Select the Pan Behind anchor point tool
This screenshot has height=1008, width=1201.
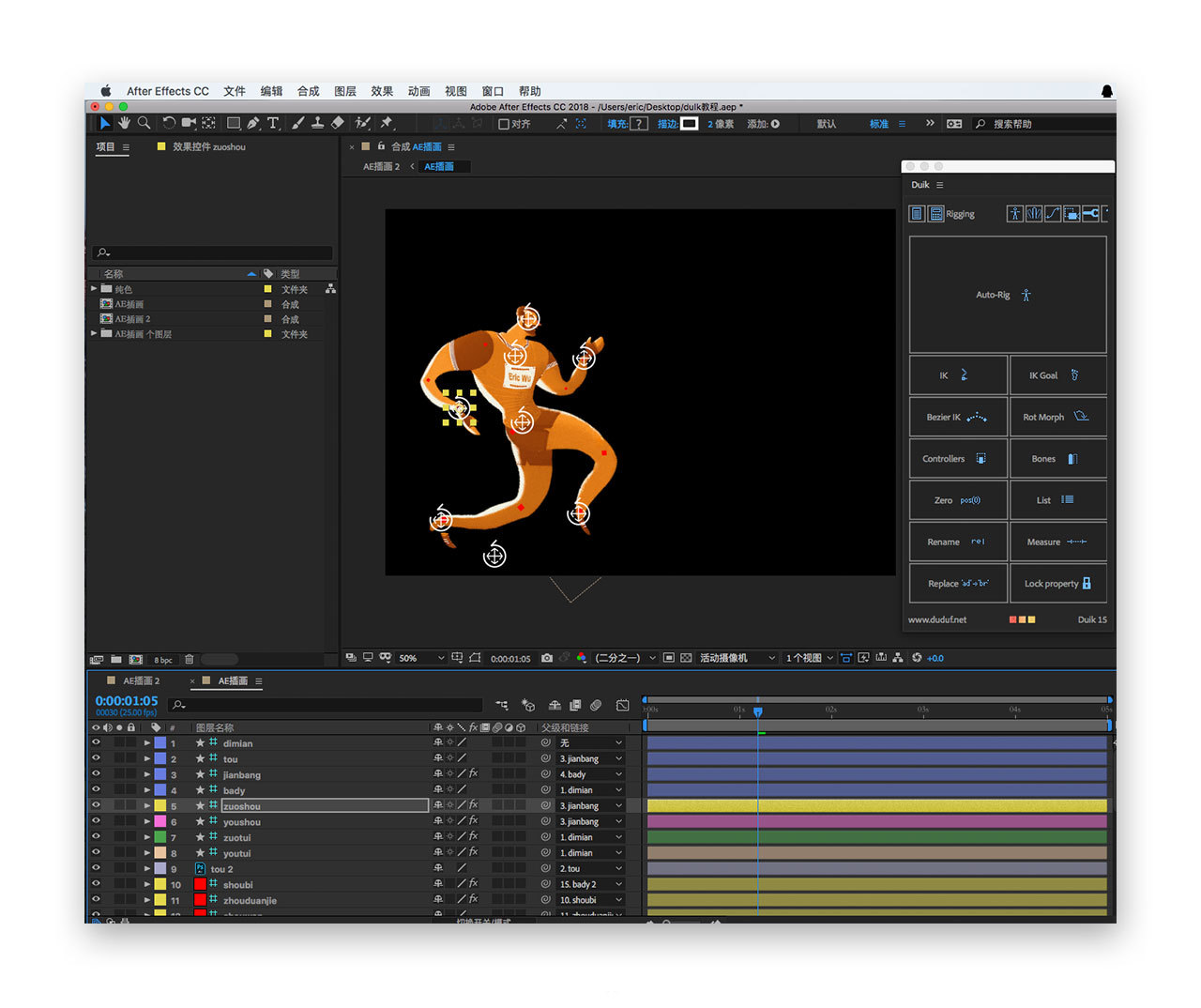208,123
